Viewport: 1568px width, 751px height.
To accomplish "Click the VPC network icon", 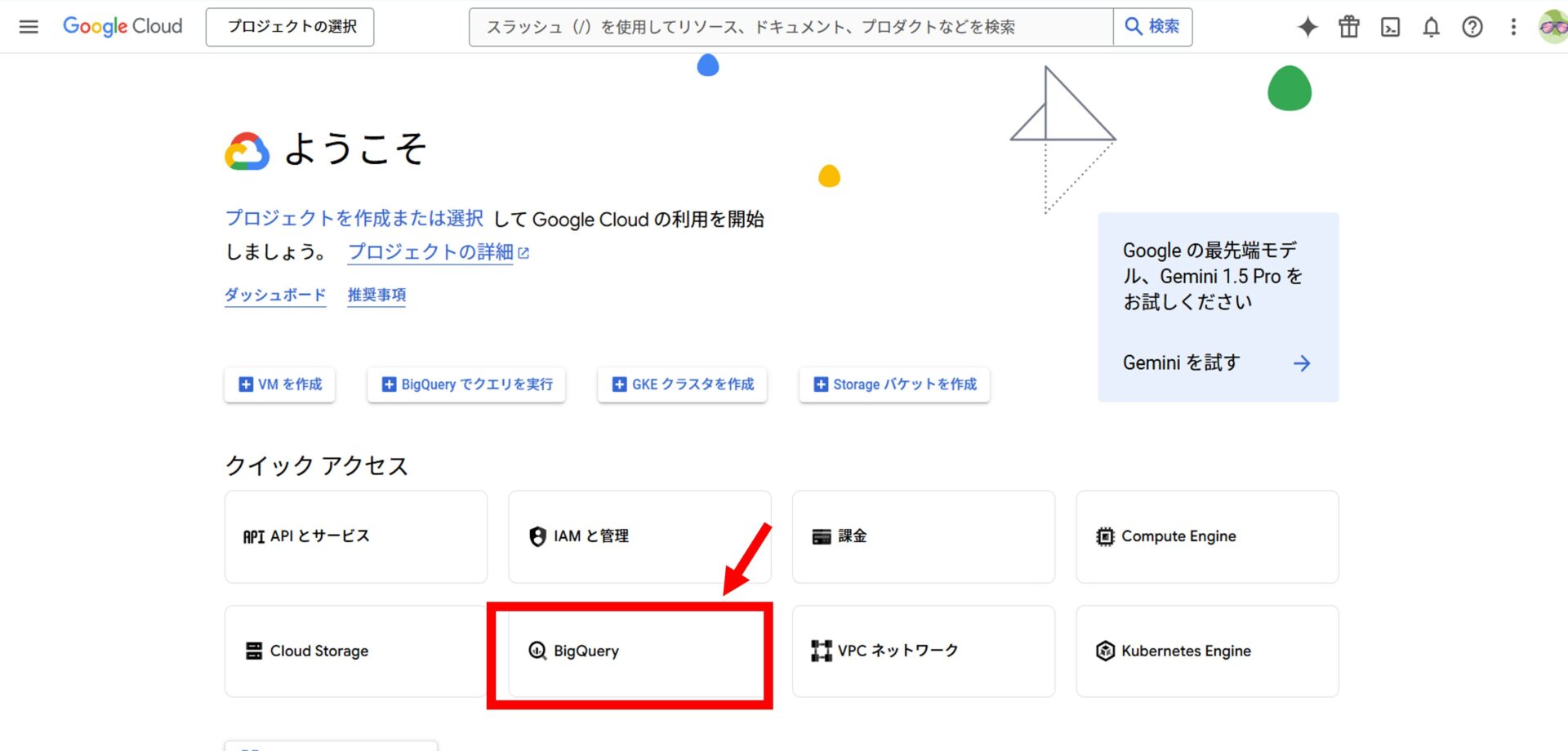I will [822, 651].
